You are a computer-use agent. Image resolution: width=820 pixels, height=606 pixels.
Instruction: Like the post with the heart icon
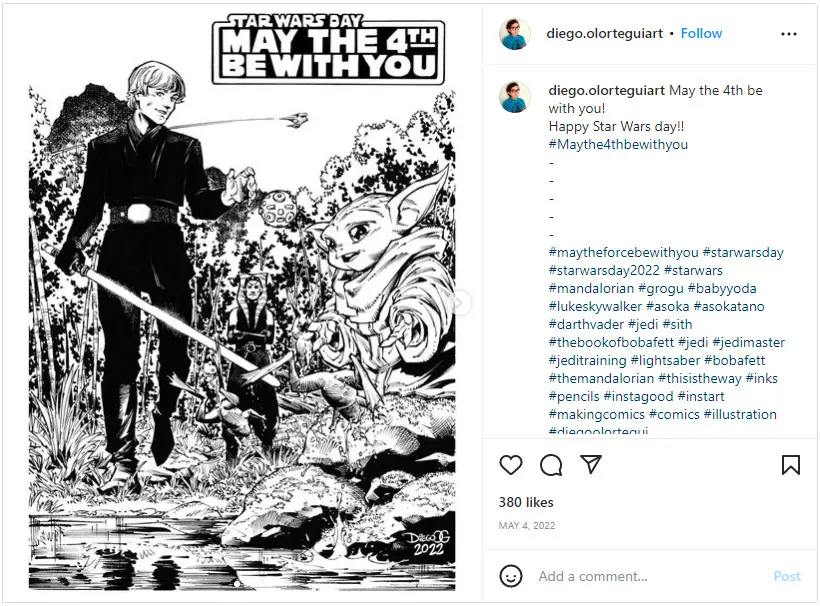511,465
